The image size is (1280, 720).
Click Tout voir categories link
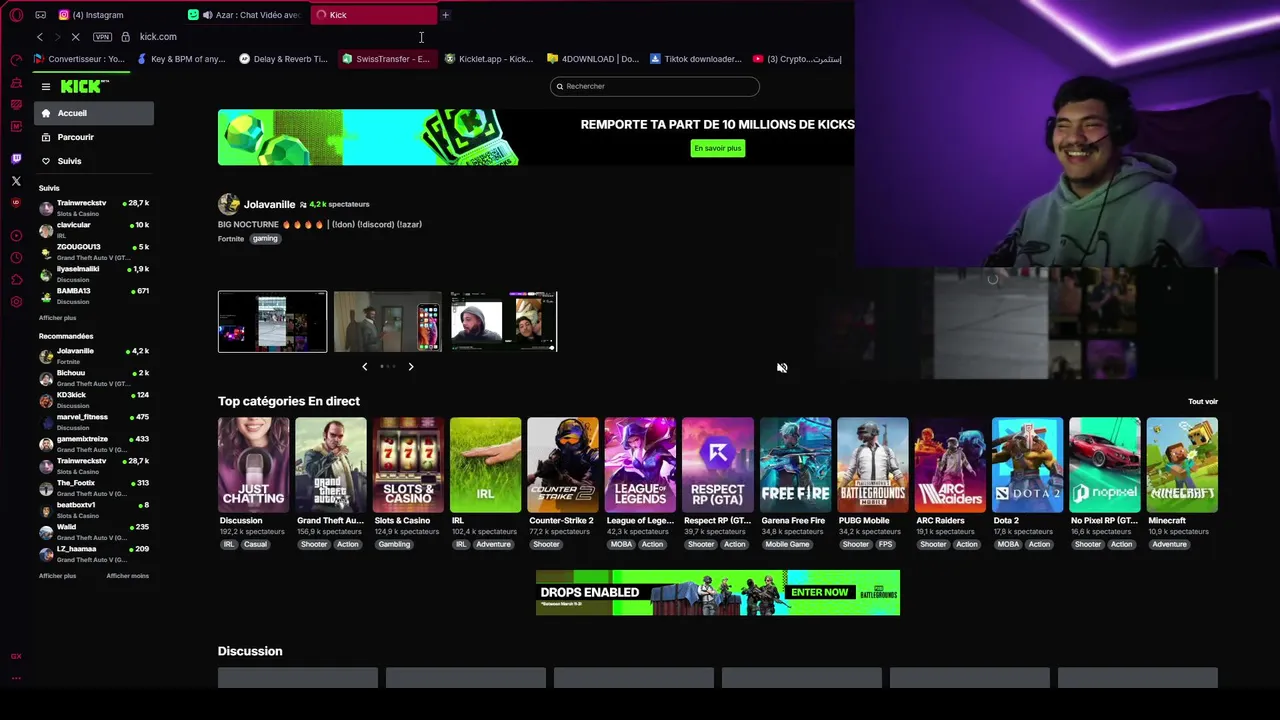pyautogui.click(x=1203, y=402)
